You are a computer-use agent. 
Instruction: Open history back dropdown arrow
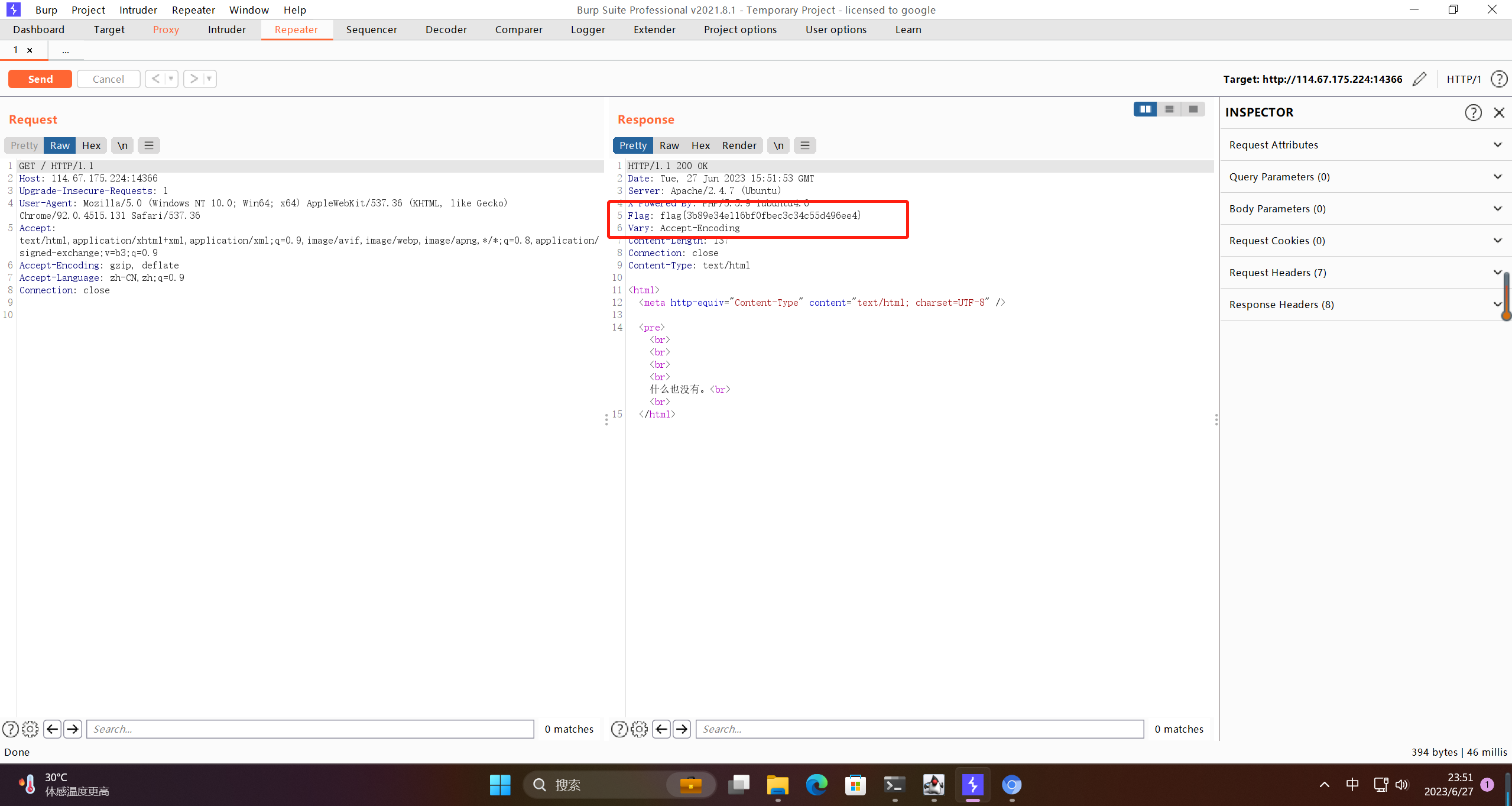point(171,79)
